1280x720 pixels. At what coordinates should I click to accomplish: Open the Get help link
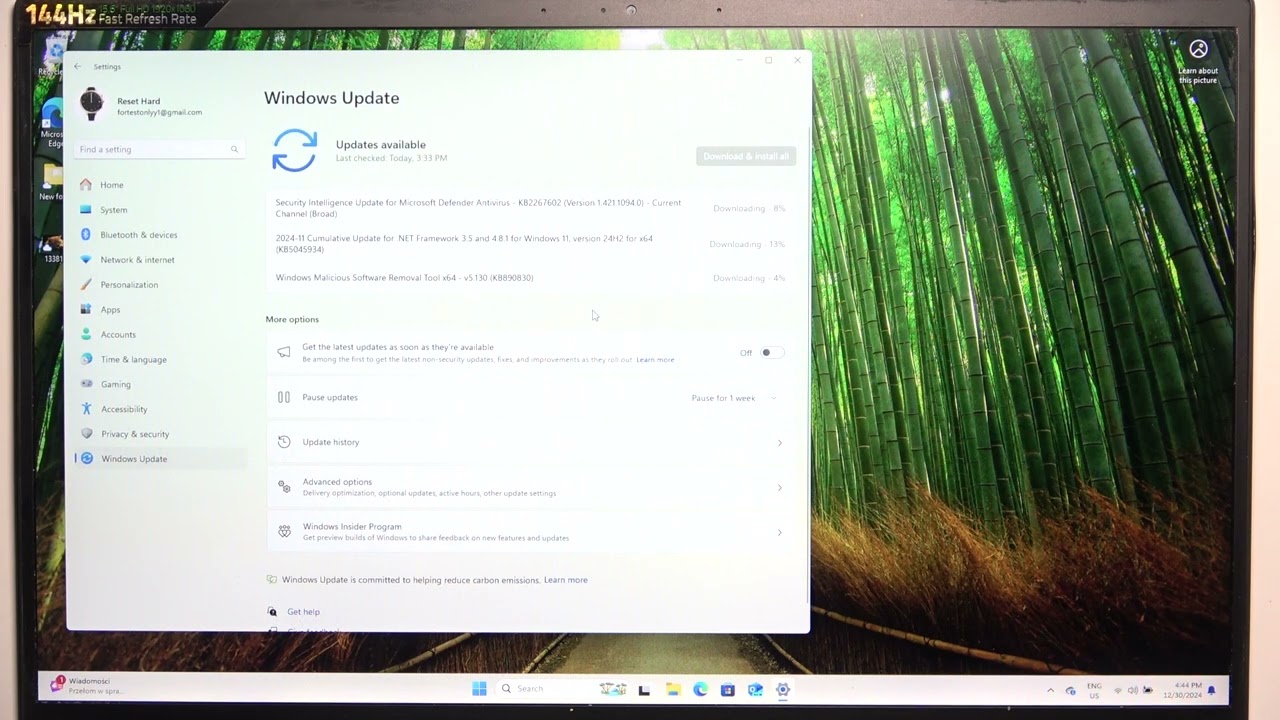(x=303, y=612)
